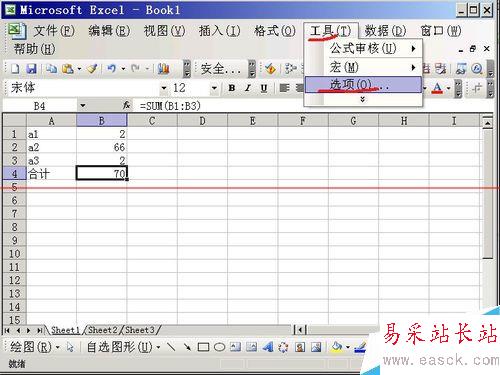The width and height of the screenshot is (500, 375).
Task: Click the New workbook icon
Action: coord(15,69)
